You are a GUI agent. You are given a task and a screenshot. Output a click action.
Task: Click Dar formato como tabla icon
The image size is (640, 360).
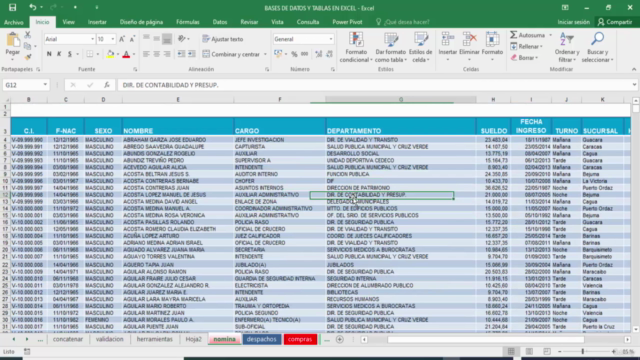[x=391, y=40]
